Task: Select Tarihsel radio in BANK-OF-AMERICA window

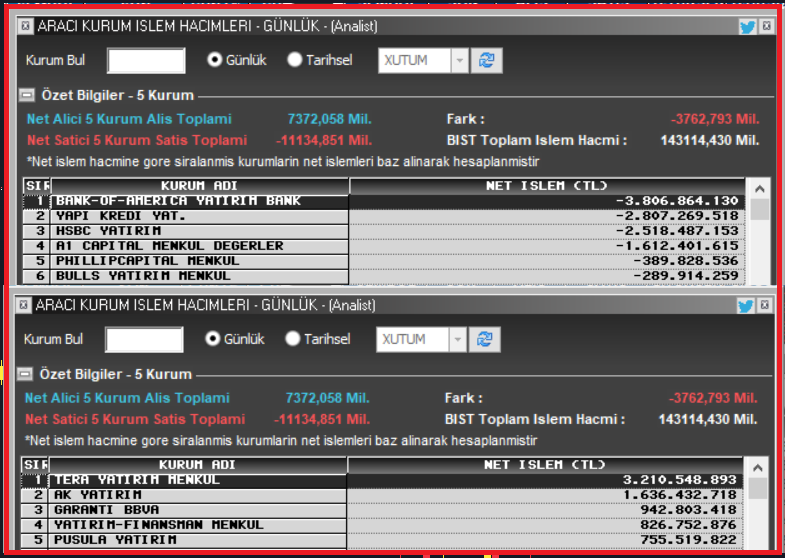Action: click(x=294, y=60)
